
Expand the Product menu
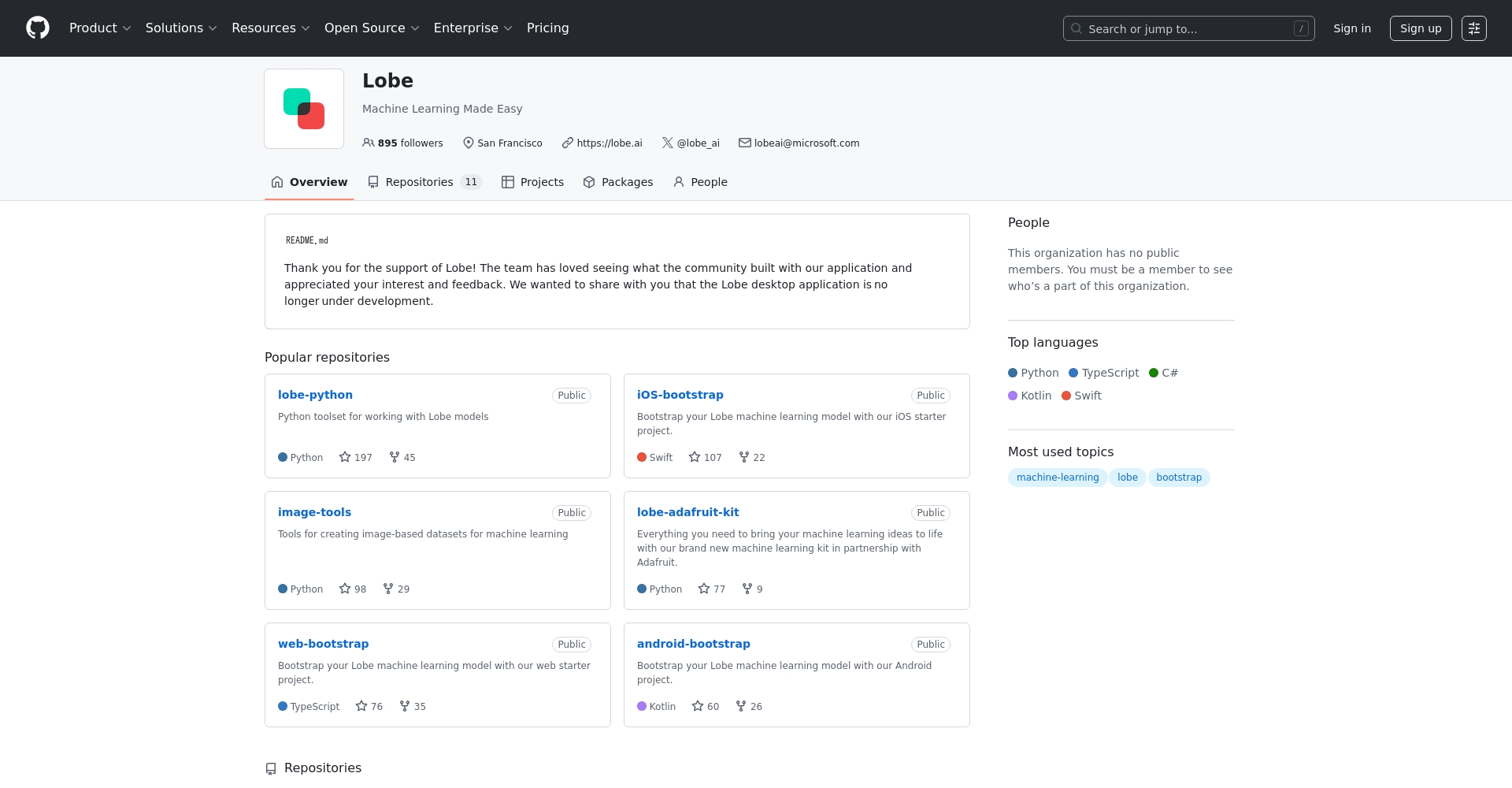[100, 28]
